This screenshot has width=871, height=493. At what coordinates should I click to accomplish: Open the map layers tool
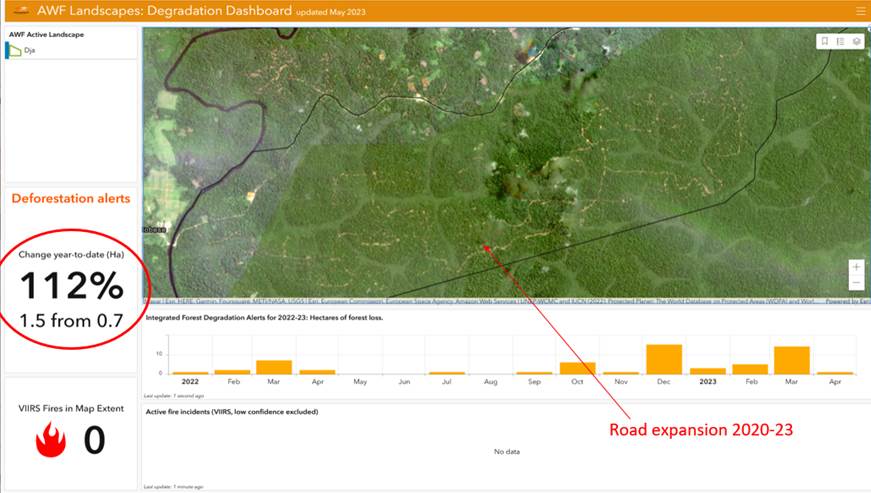tap(857, 41)
